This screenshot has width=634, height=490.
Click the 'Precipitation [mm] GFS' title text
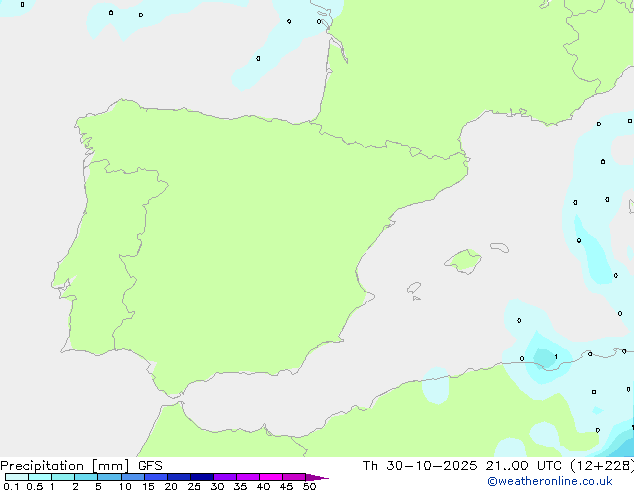(81, 466)
